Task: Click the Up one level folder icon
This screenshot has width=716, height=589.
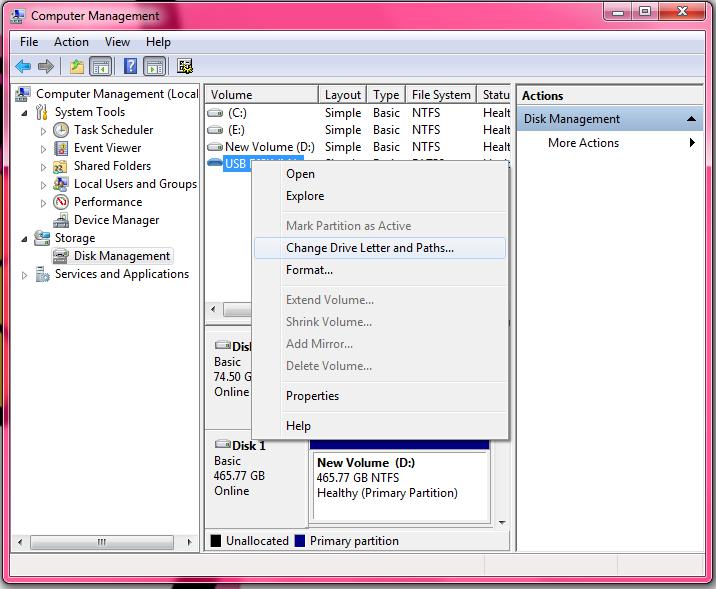Action: 77,67
